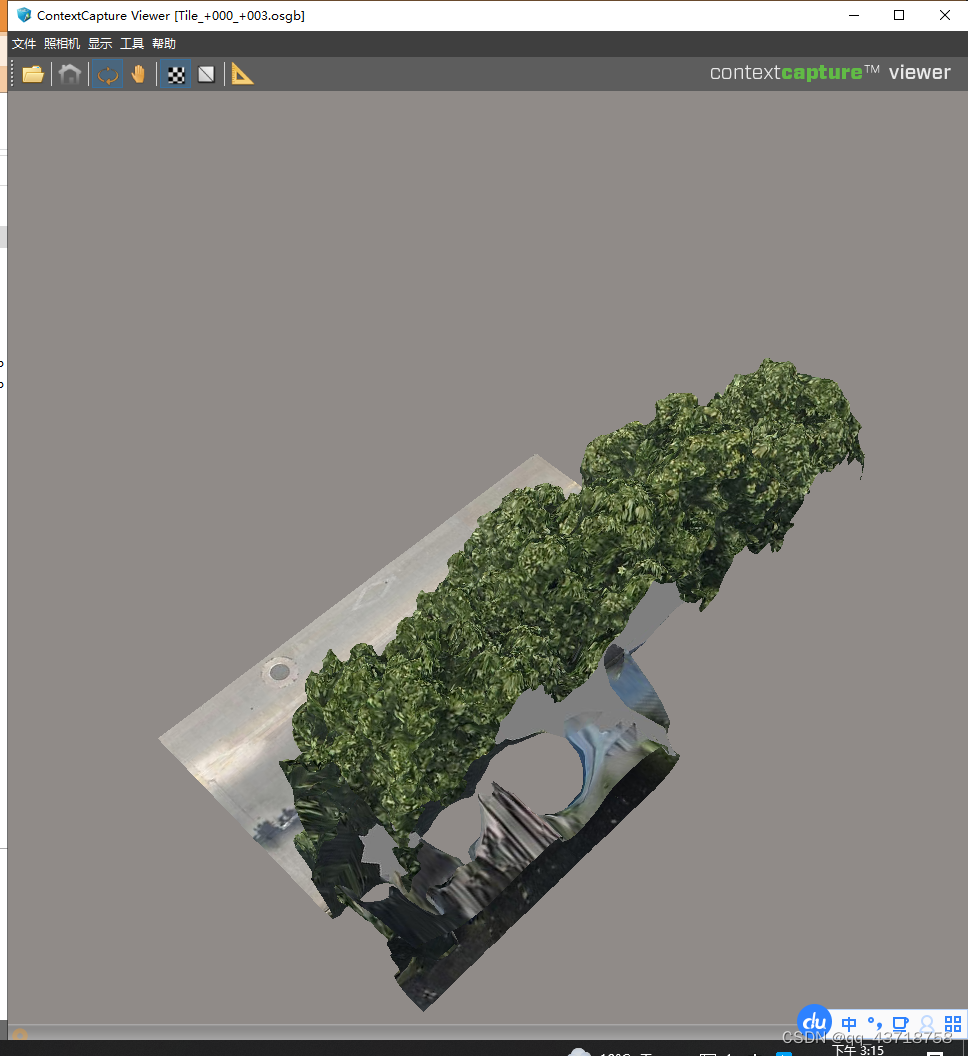The height and width of the screenshot is (1056, 968).
Task: Toggle punctuation mode in Baidu input bar
Action: [x=875, y=1024]
